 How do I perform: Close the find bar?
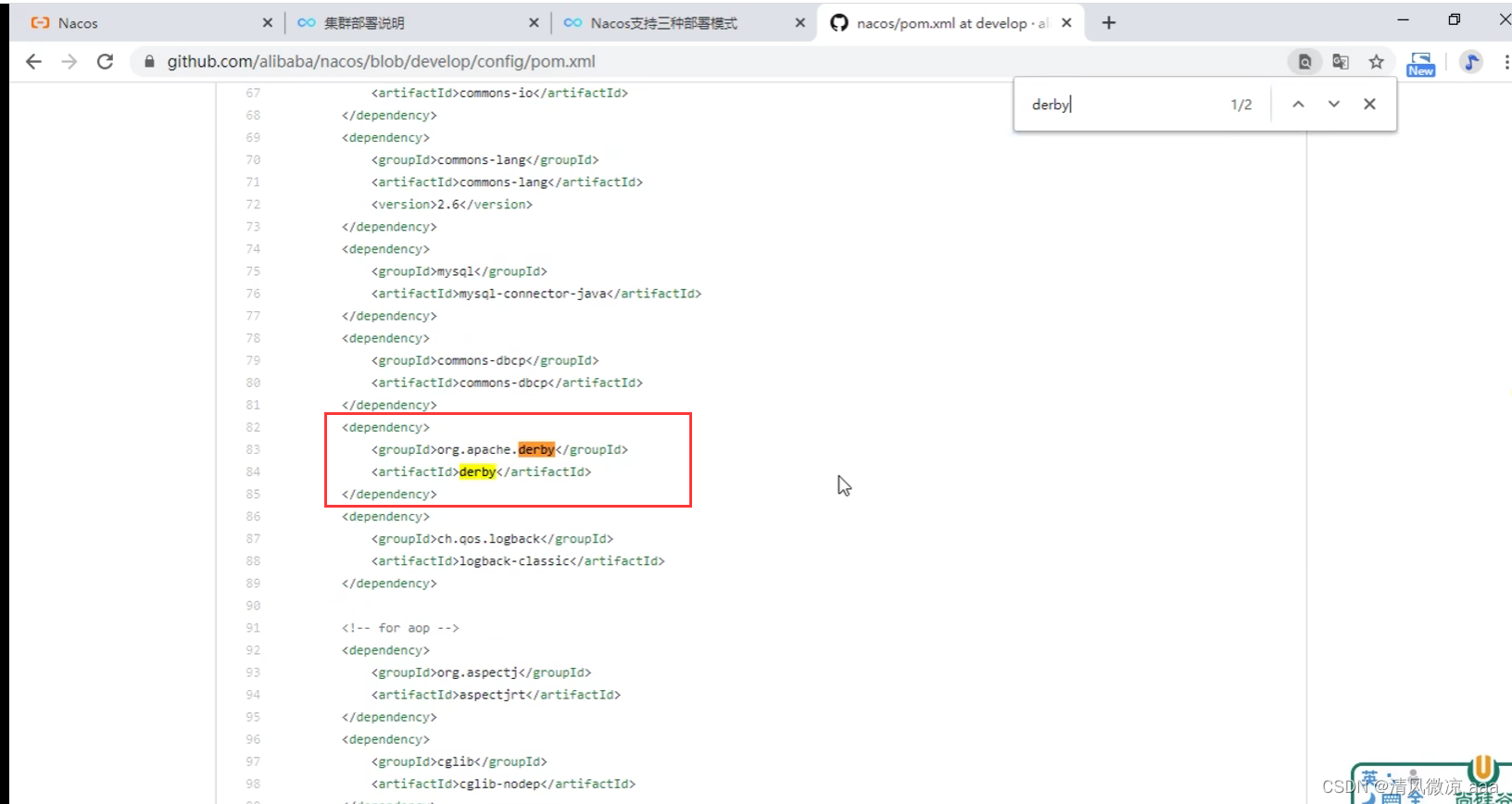tap(1369, 104)
